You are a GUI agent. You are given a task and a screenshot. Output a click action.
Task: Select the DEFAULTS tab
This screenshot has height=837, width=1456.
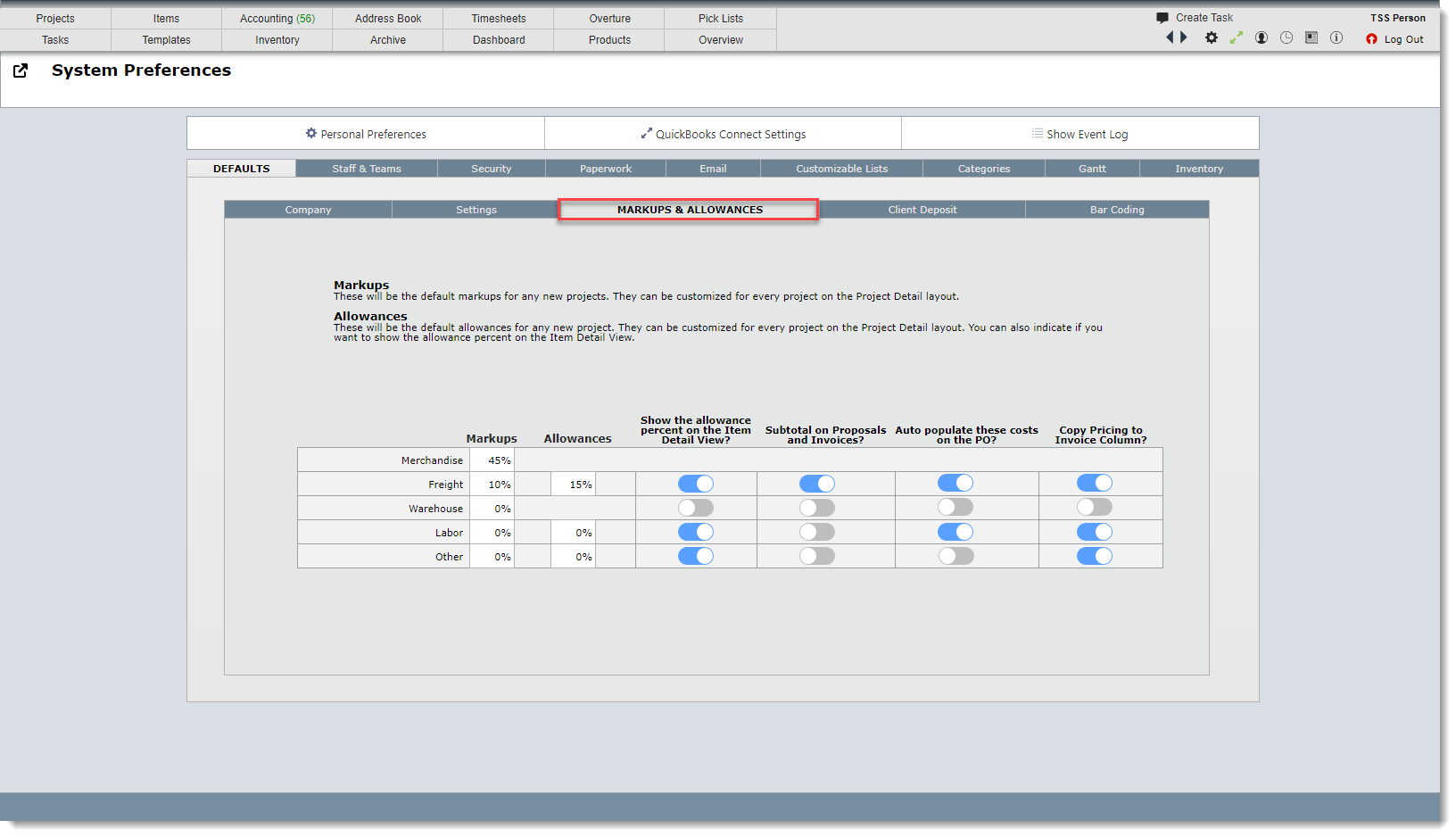[241, 169]
